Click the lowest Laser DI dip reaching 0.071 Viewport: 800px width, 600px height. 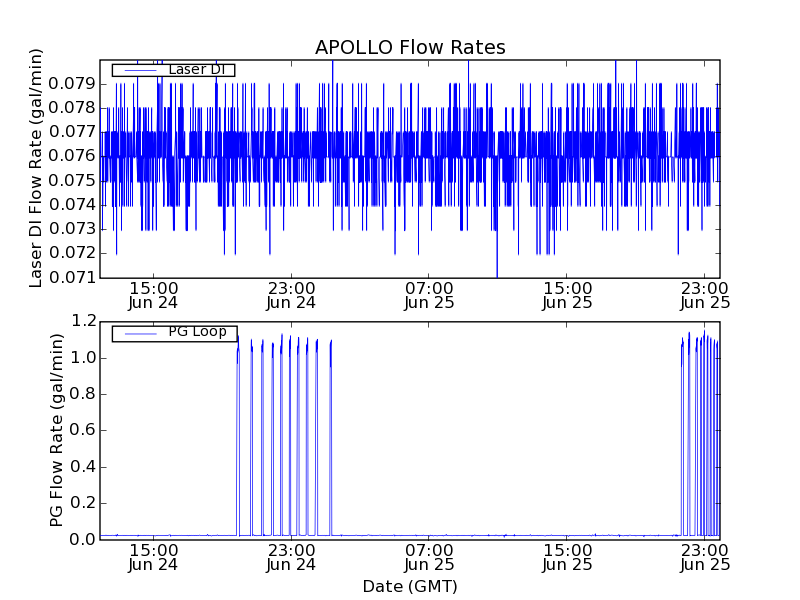[x=497, y=272]
